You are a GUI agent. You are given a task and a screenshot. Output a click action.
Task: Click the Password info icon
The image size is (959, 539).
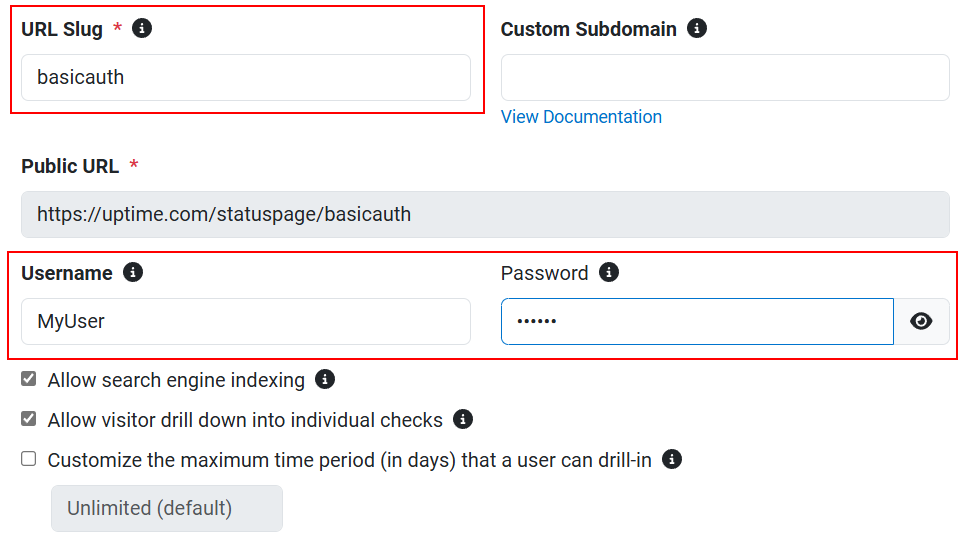[609, 272]
